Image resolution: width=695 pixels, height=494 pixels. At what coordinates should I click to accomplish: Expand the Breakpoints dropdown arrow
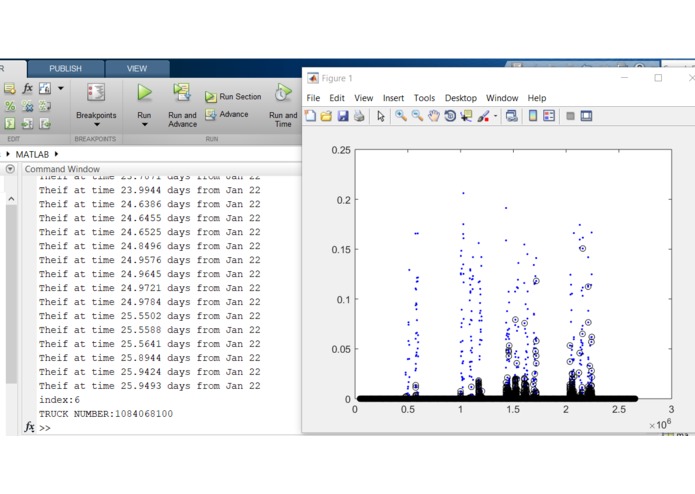[96, 125]
